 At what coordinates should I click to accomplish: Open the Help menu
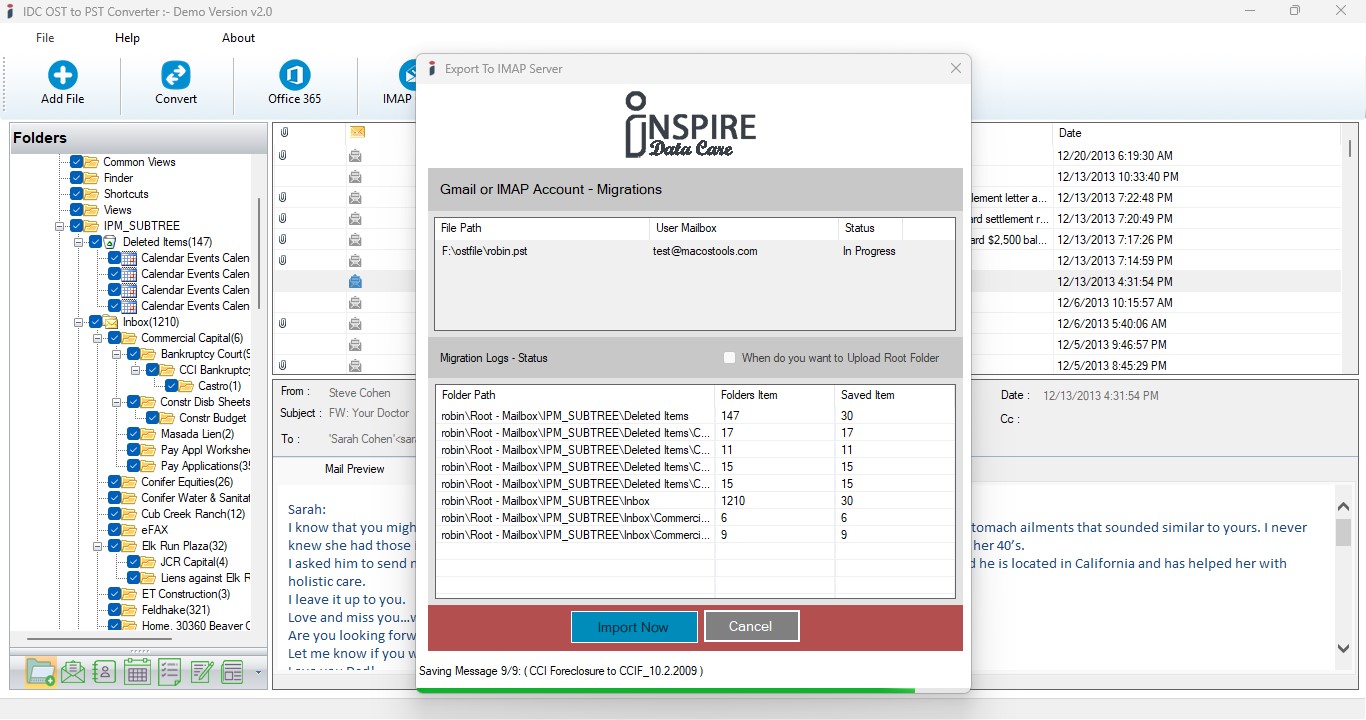tap(127, 38)
